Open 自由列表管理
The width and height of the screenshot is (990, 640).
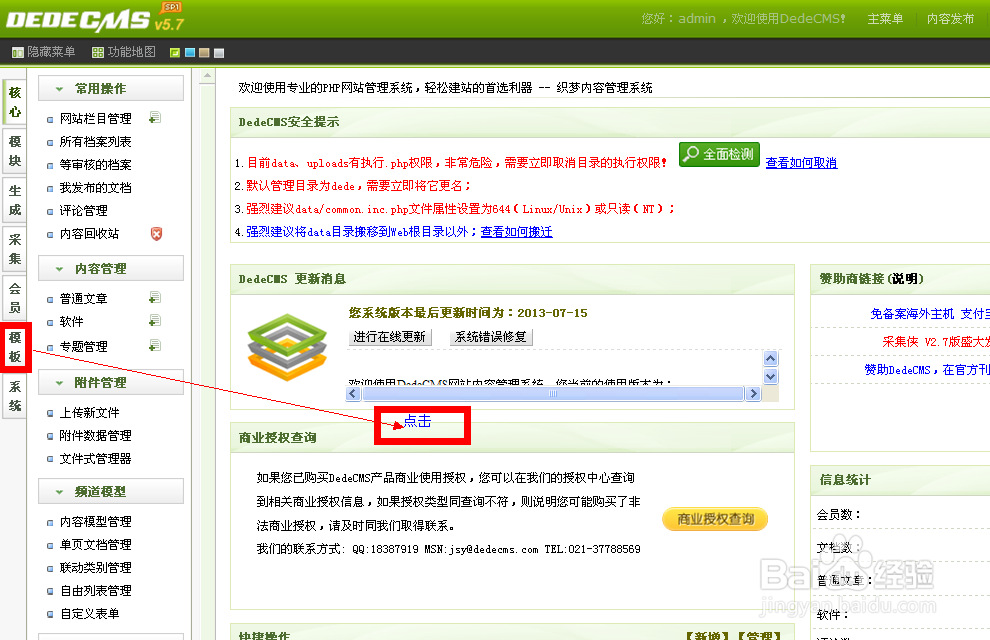pyautogui.click(x=95, y=591)
